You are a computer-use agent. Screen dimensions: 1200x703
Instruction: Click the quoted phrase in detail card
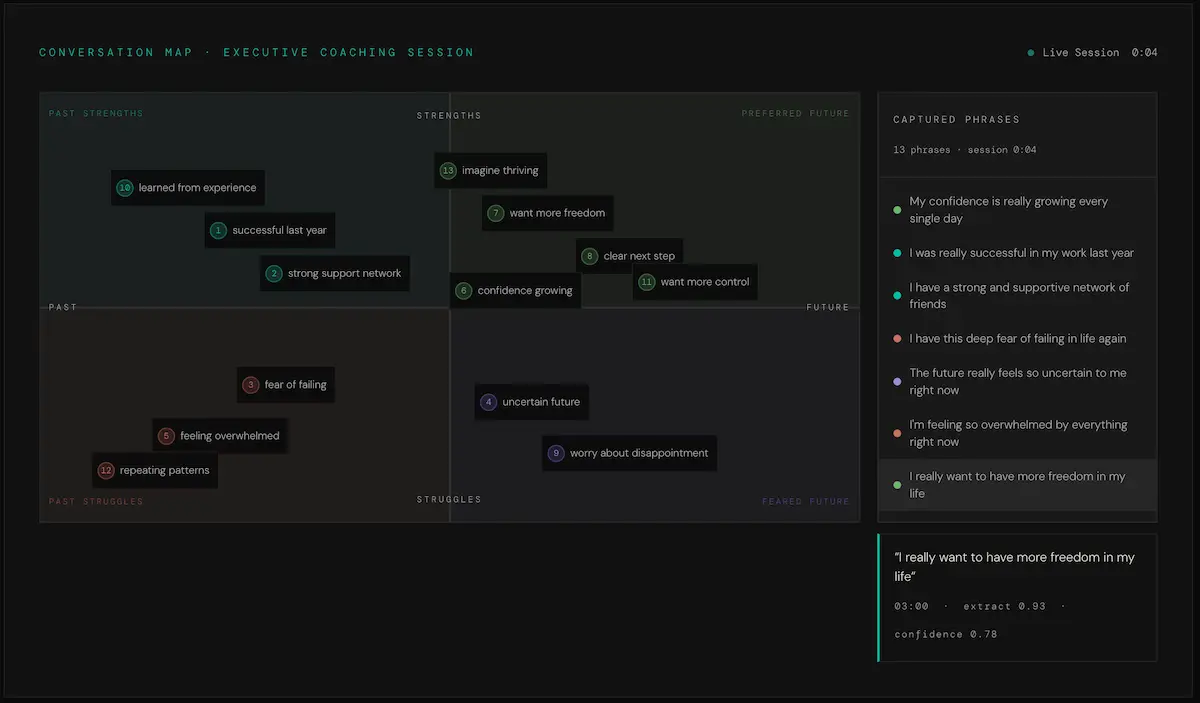click(1015, 567)
